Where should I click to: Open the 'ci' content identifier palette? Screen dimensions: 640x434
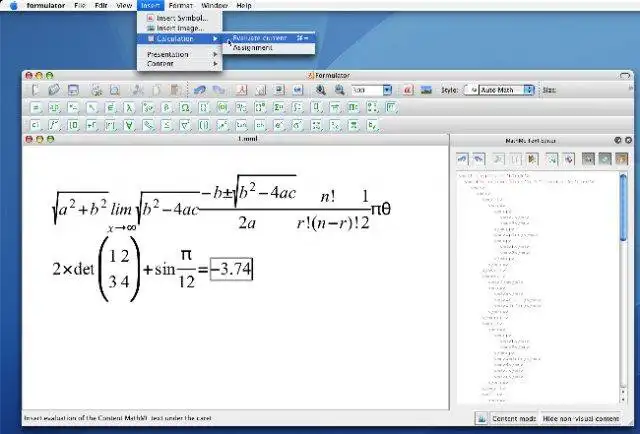[36, 125]
